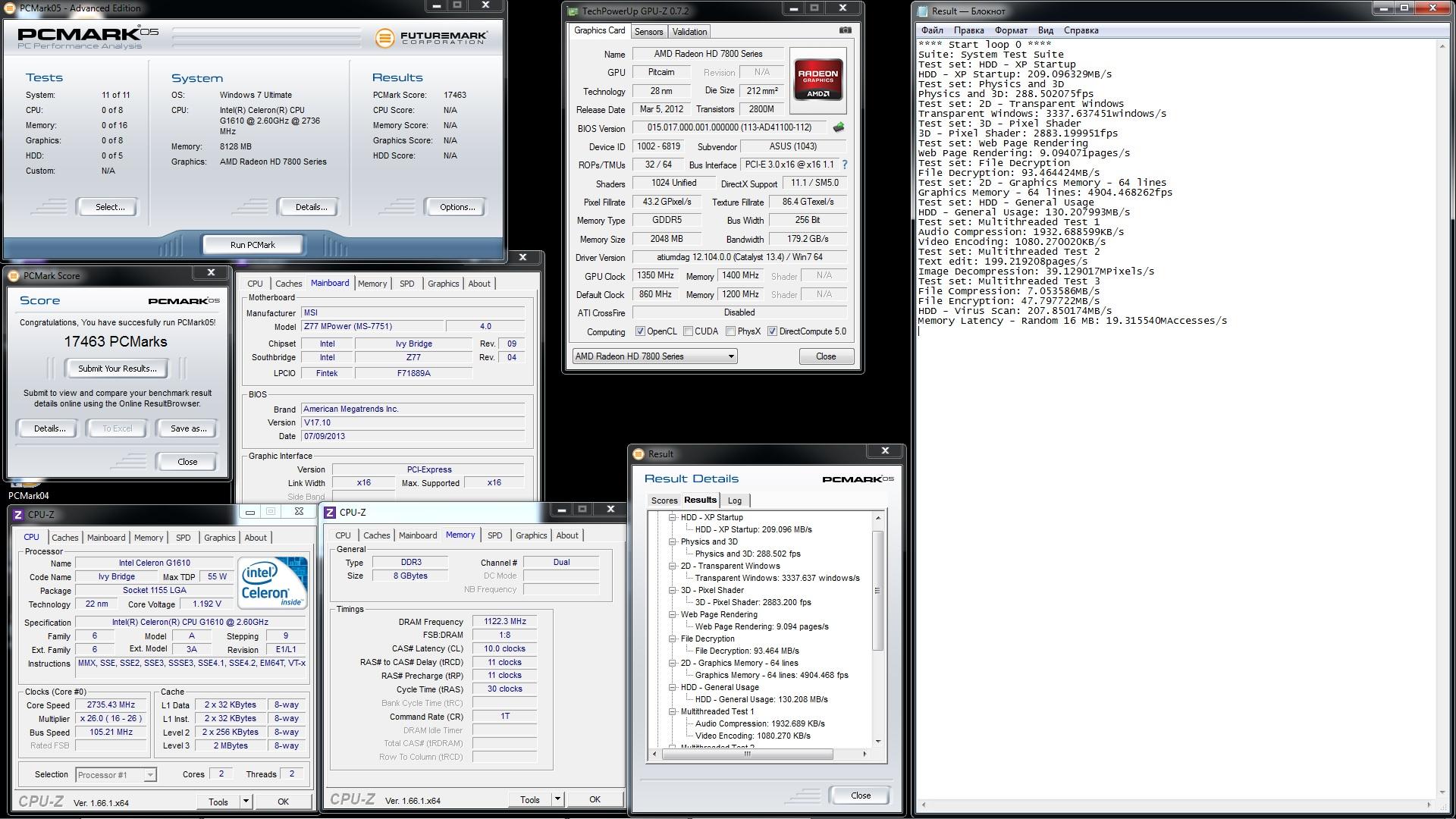Image resolution: width=1456 pixels, height=819 pixels.
Task: Toggle the PhysX checkbox
Action: [730, 331]
